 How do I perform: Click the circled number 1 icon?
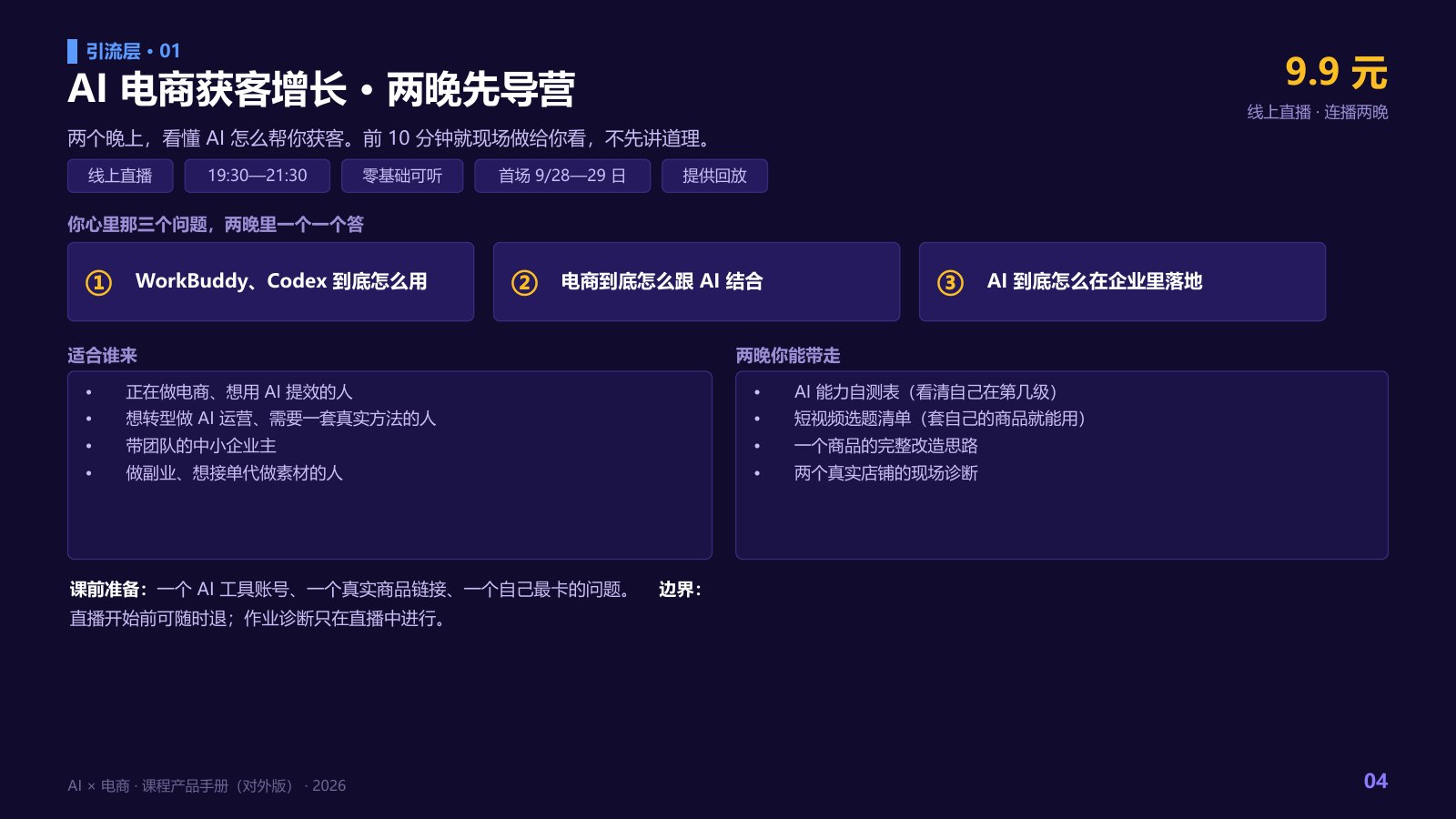[x=98, y=282]
